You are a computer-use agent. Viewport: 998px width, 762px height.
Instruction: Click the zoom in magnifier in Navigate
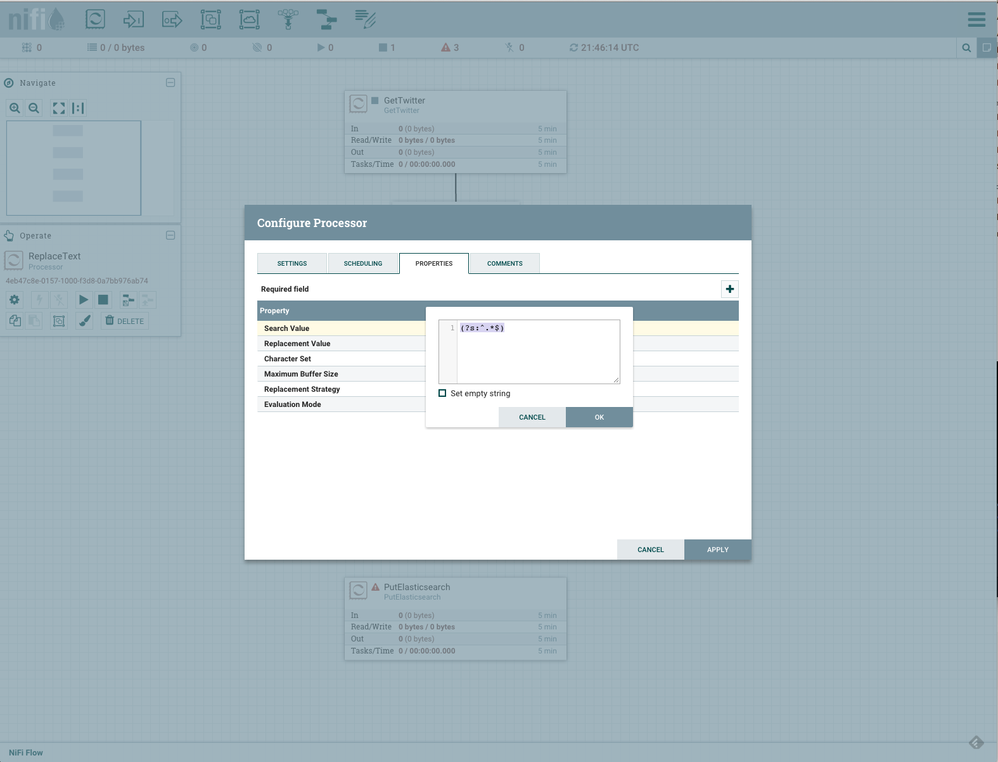(x=15, y=108)
